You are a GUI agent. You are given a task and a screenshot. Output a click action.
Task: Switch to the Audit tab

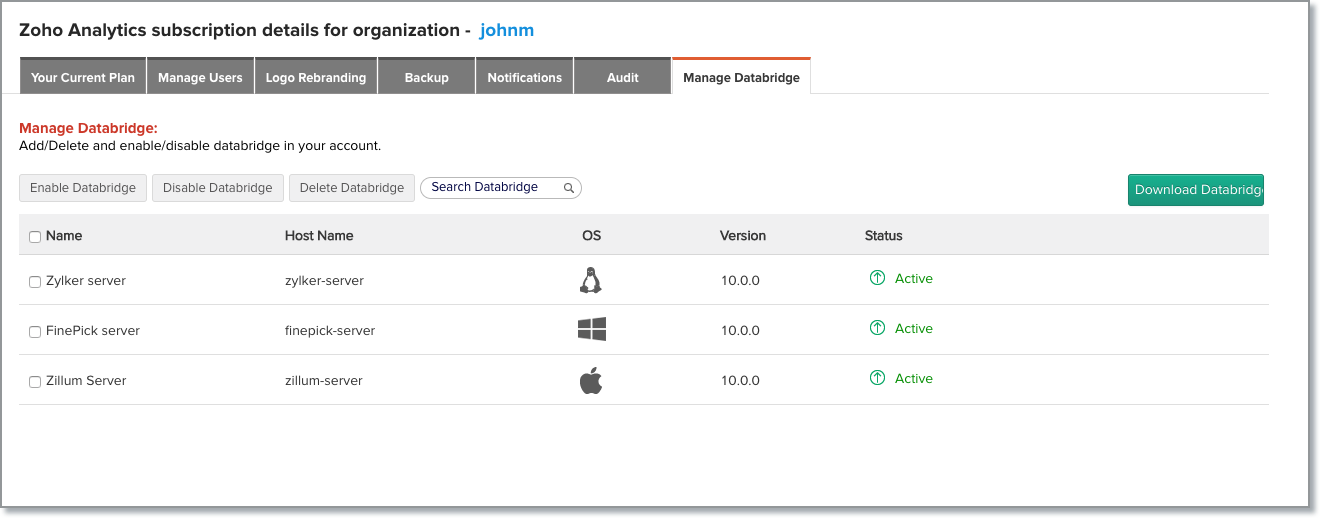point(622,77)
